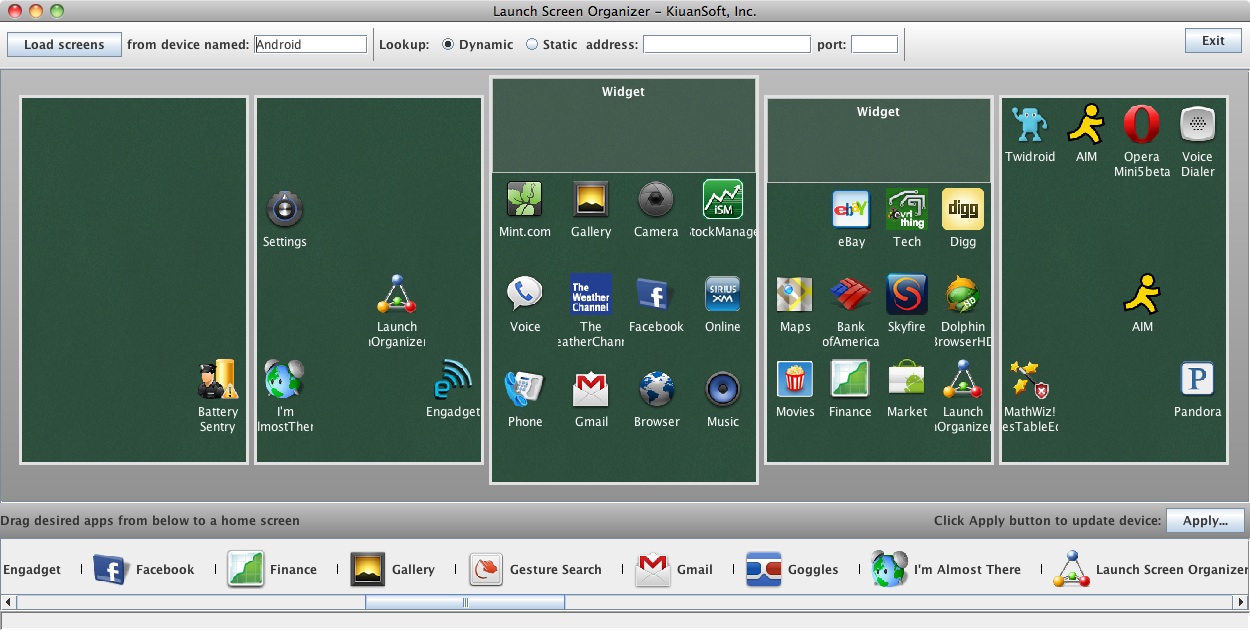
Task: Click Gesture Search in the app list
Action: (x=486, y=569)
